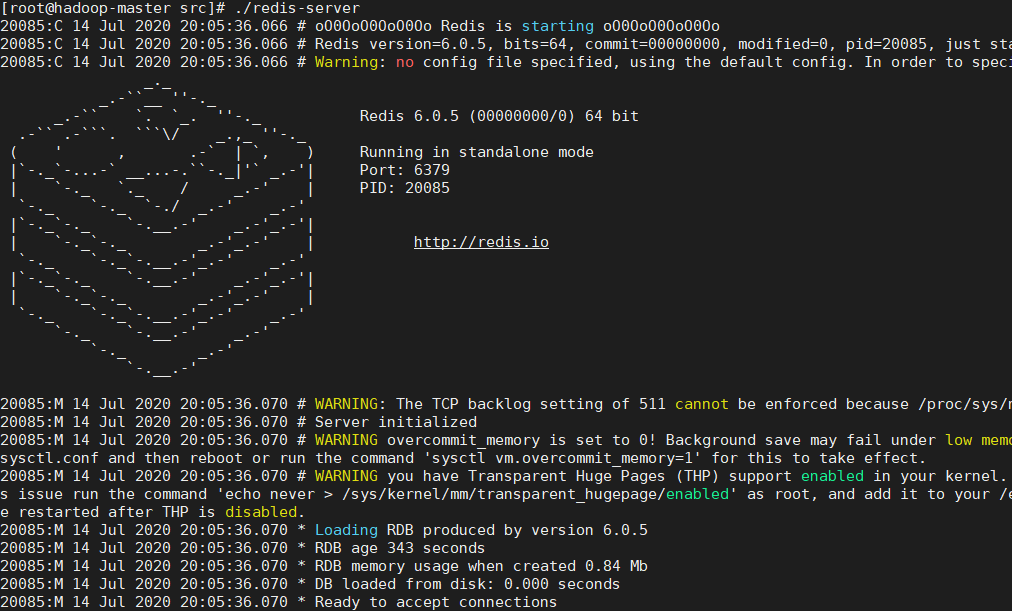Click the 'Port: 6379' line

coord(405,170)
